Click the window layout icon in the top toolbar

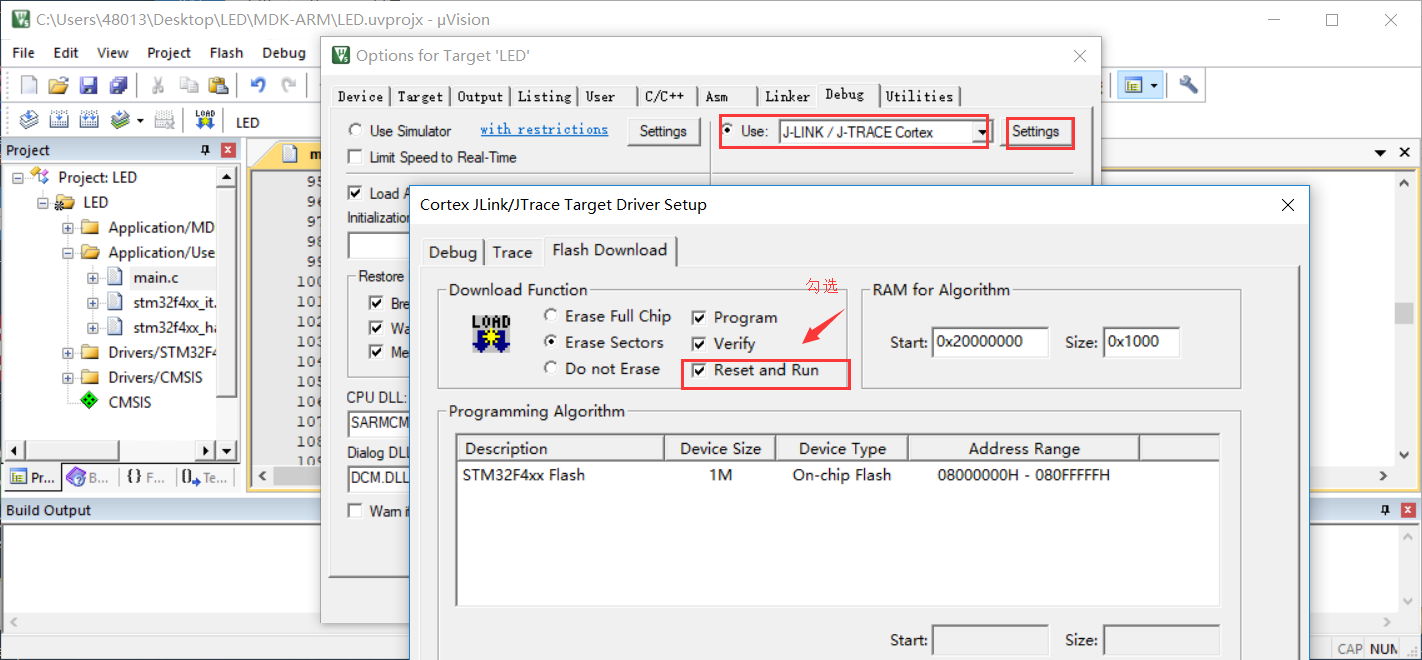pos(1133,86)
